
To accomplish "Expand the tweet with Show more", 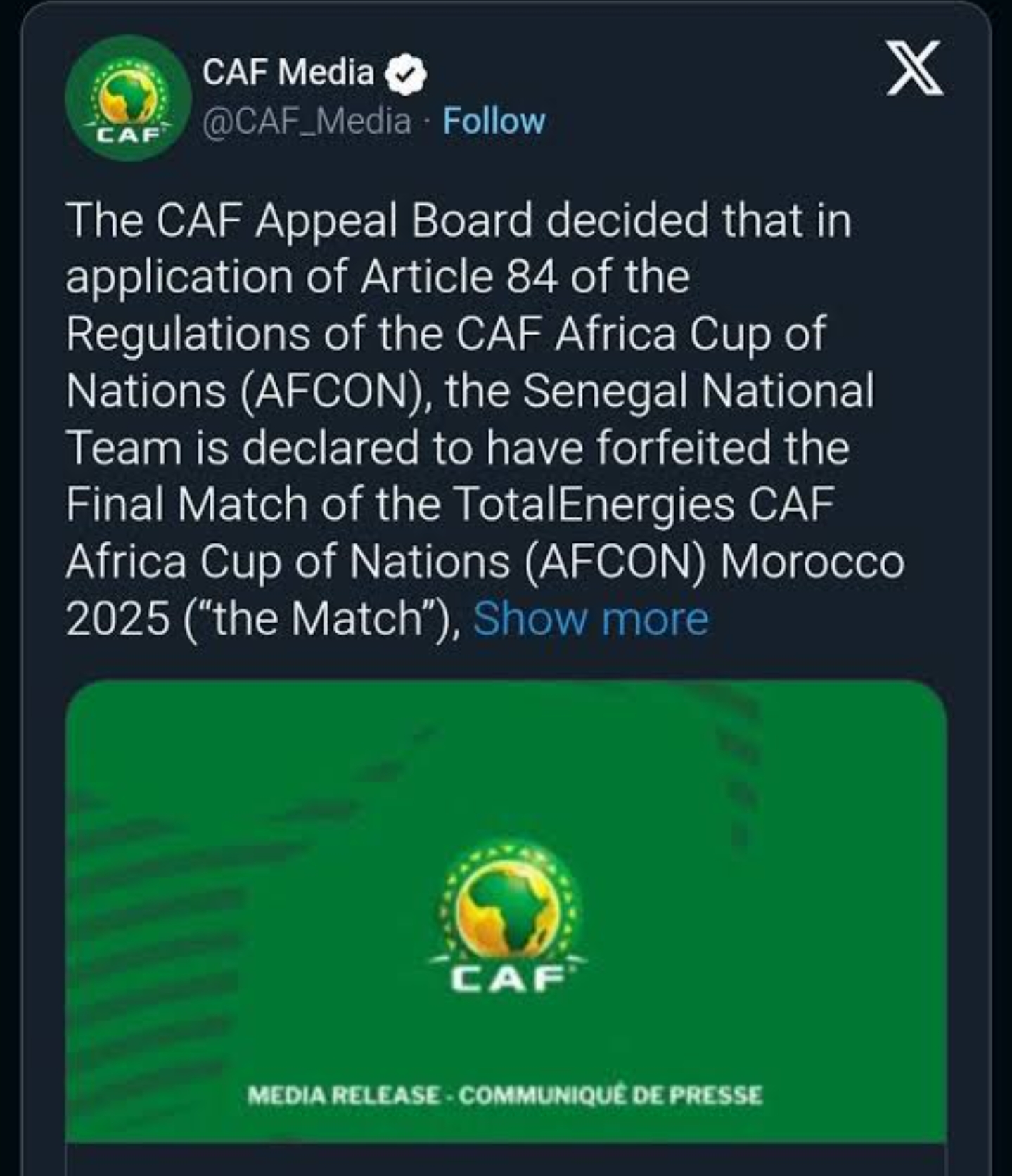I will (591, 619).
